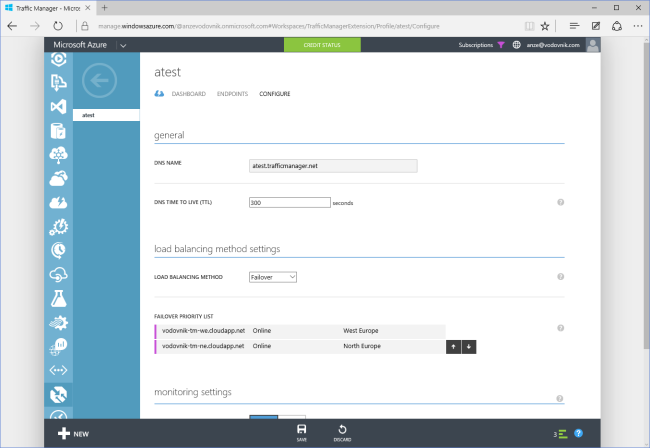Open the double-cloud with arrow sidebar icon
The width and height of the screenshot is (650, 448).
[58, 179]
